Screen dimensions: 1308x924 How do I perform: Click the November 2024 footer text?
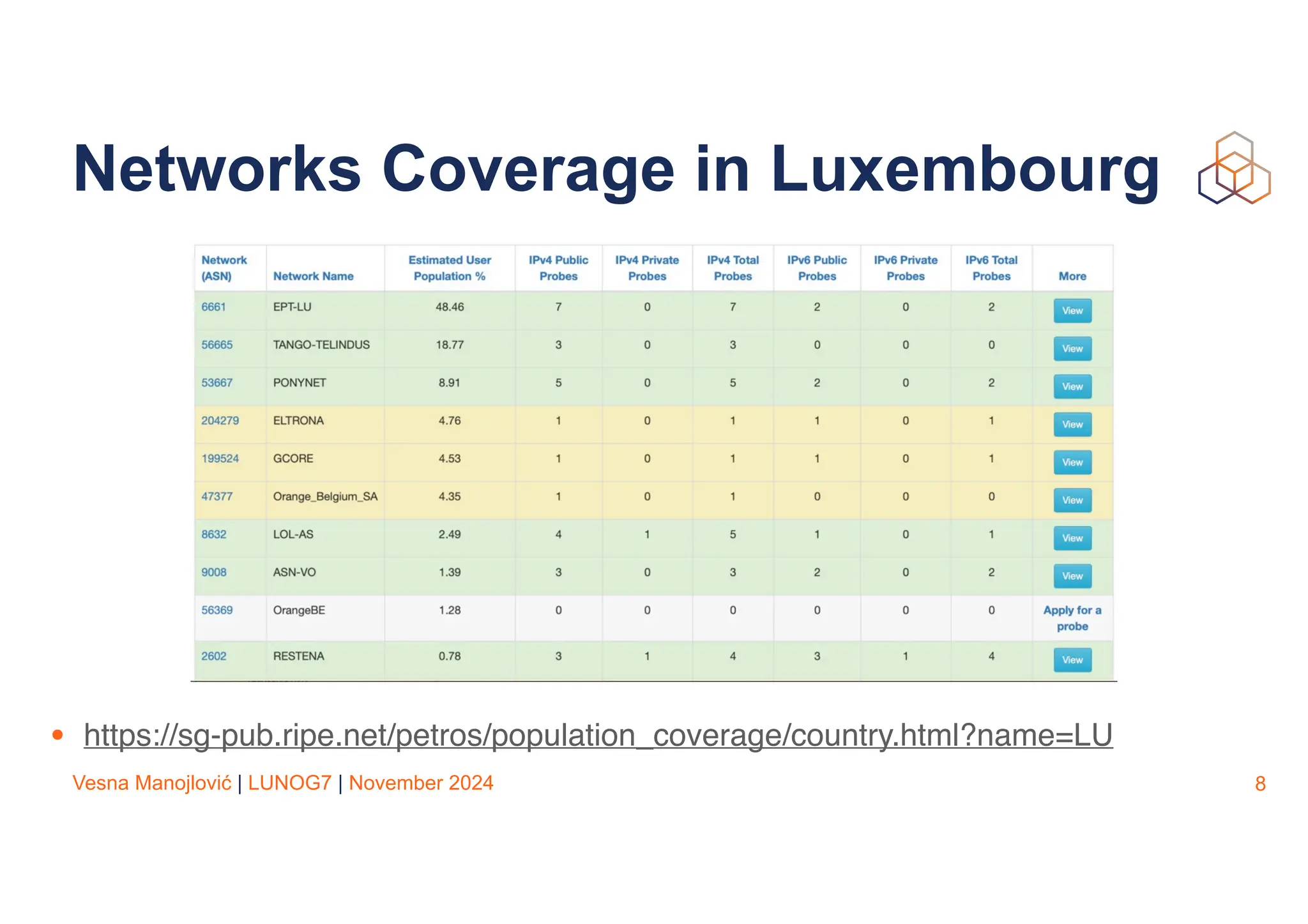click(421, 783)
